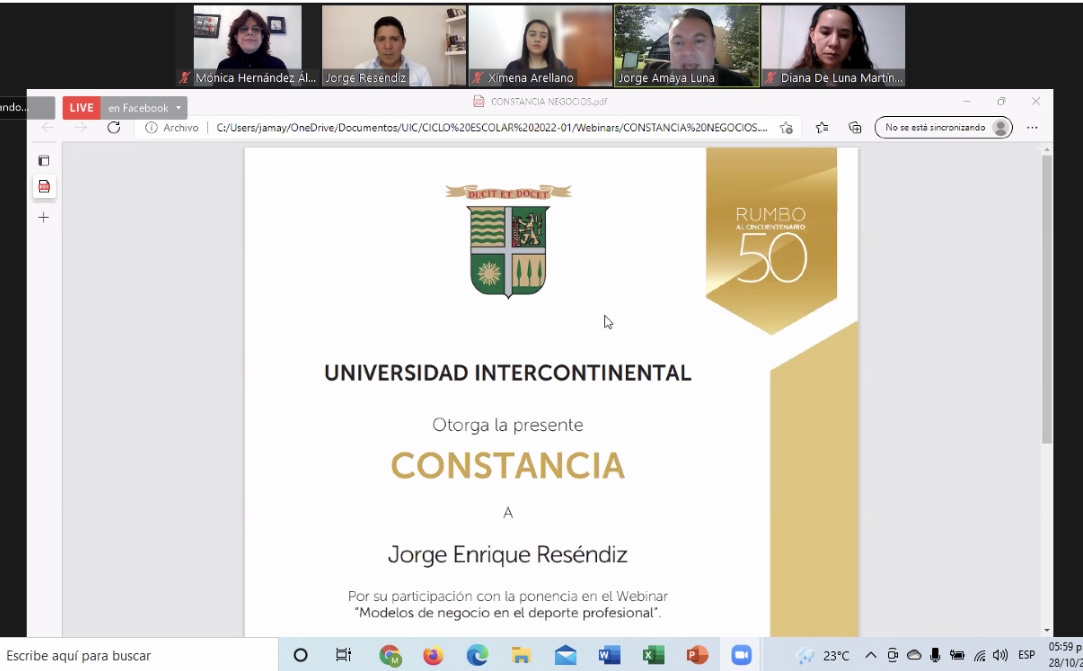Open PowerPoint from the taskbar
Viewport: 1083px width, 671px height.
pyautogui.click(x=698, y=655)
